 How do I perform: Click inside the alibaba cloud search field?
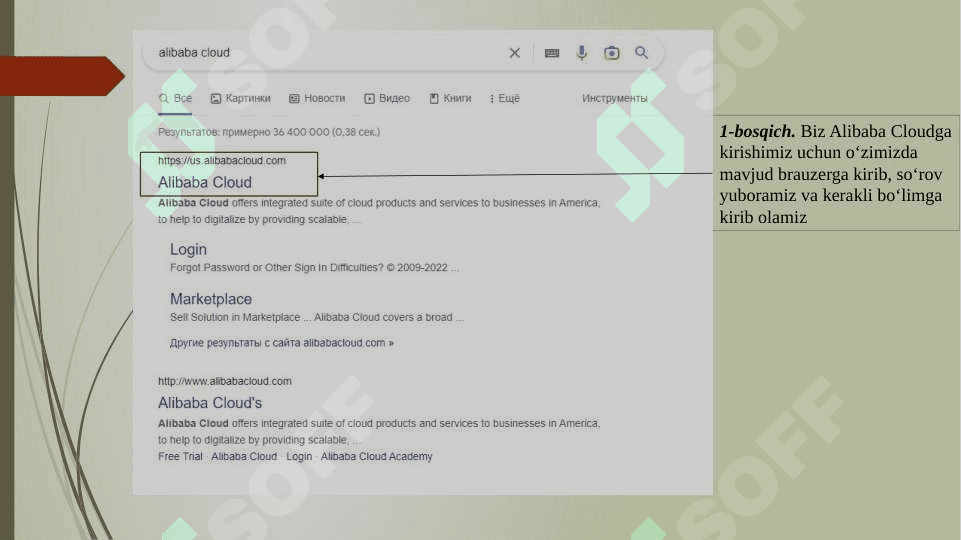(320, 53)
